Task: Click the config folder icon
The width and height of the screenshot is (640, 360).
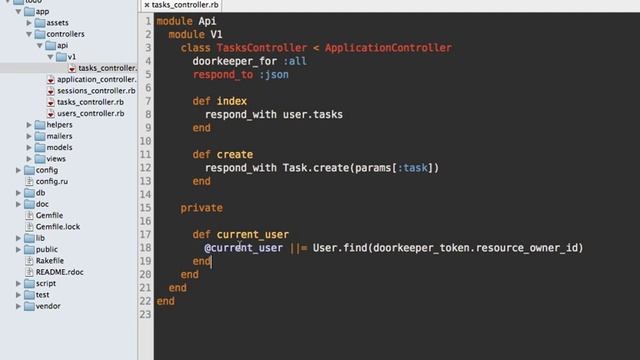Action: pos(29,170)
